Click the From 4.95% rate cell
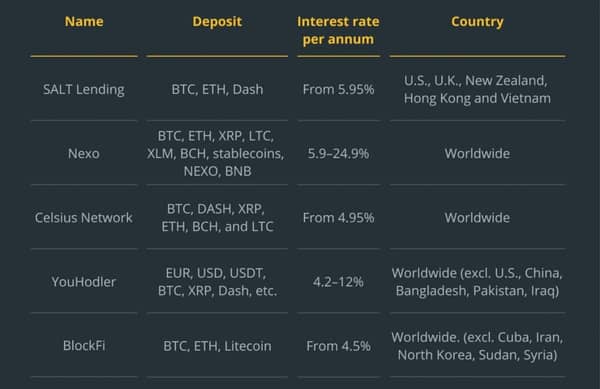 pyautogui.click(x=338, y=218)
